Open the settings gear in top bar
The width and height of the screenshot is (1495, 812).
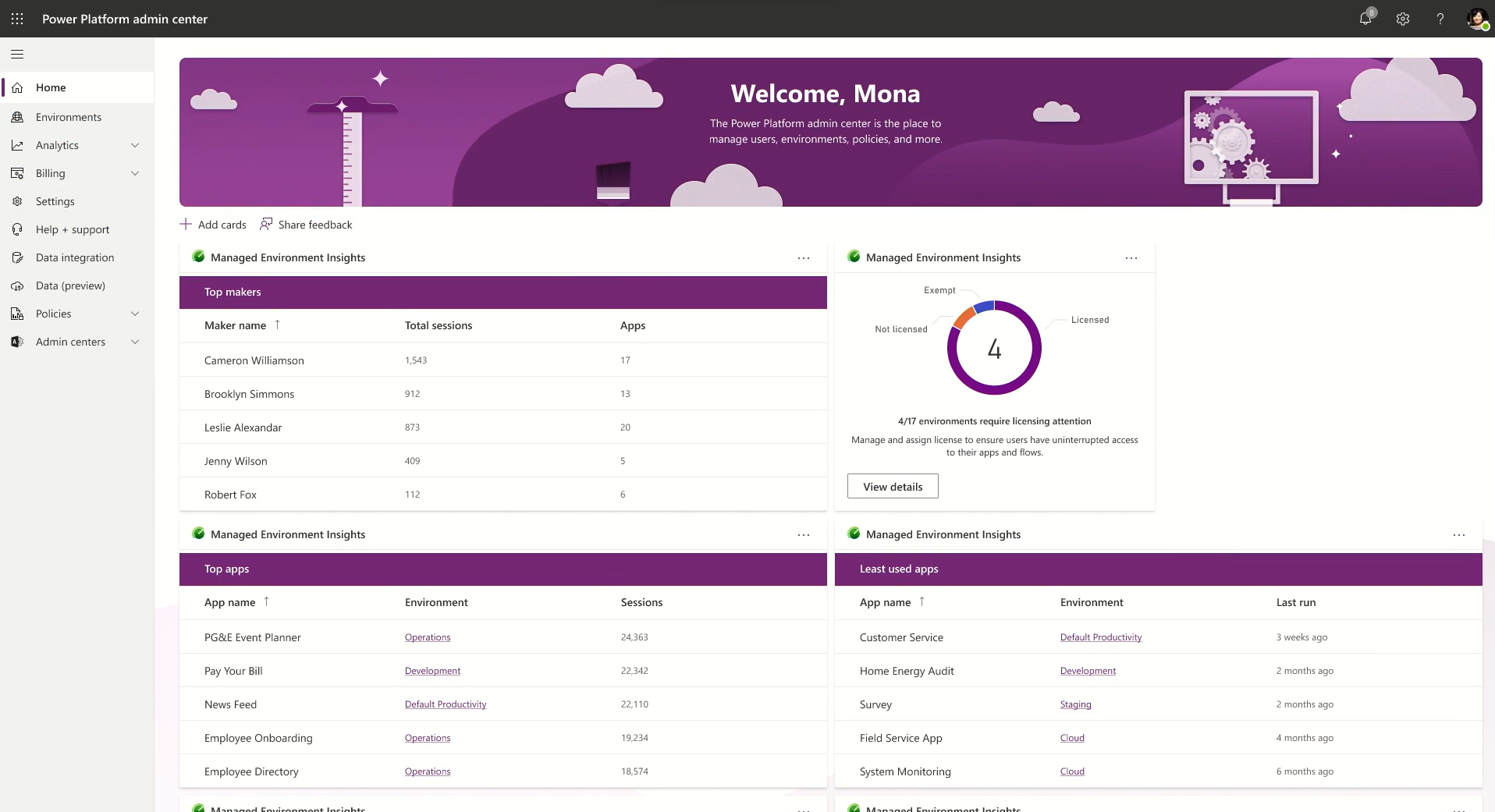tap(1403, 19)
